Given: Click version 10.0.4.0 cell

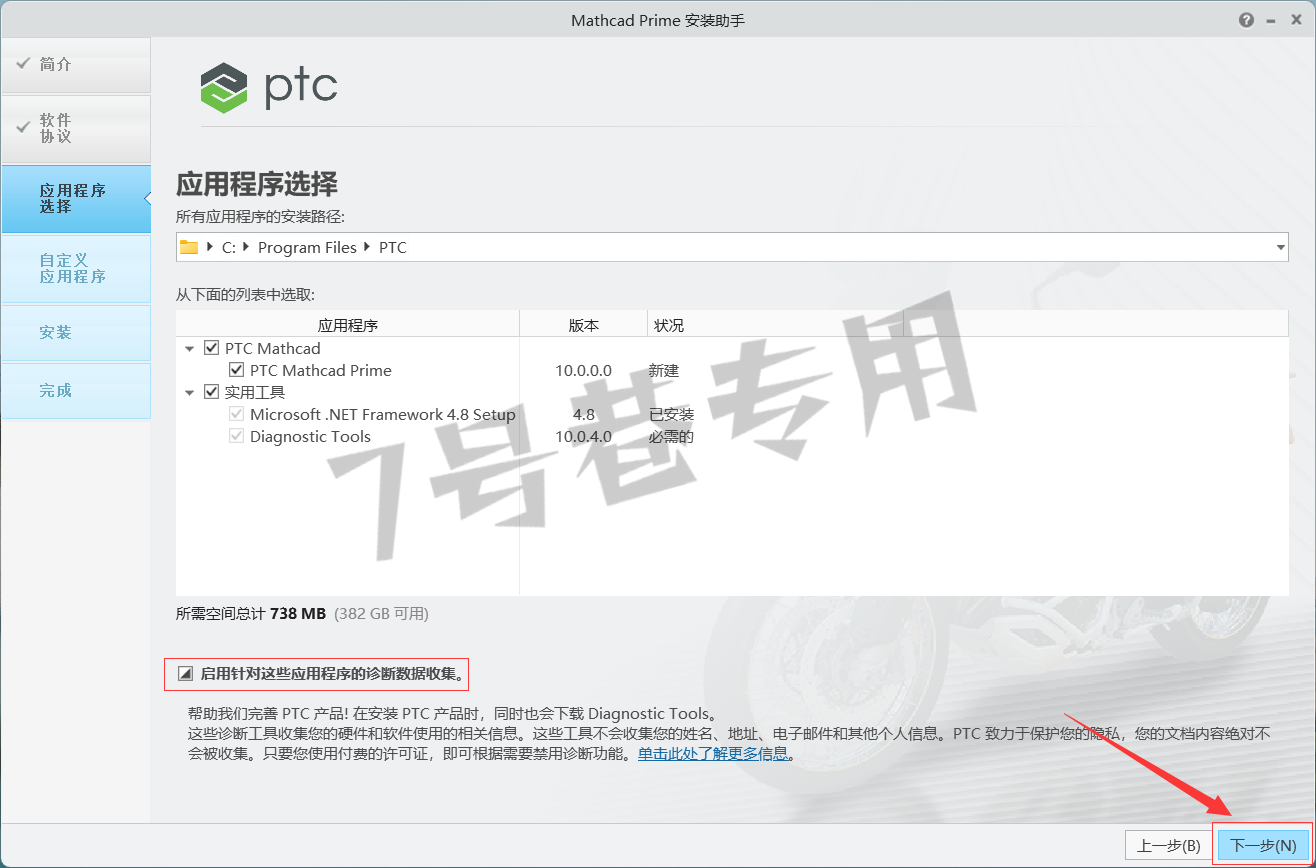Looking at the screenshot, I should tap(584, 436).
